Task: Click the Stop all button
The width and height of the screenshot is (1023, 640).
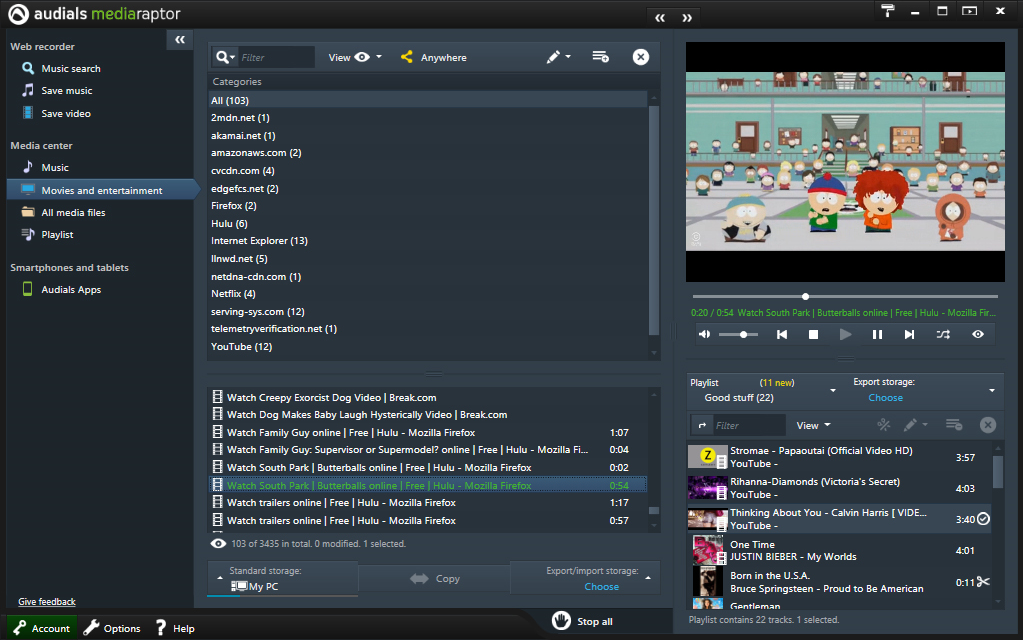Action: [583, 621]
